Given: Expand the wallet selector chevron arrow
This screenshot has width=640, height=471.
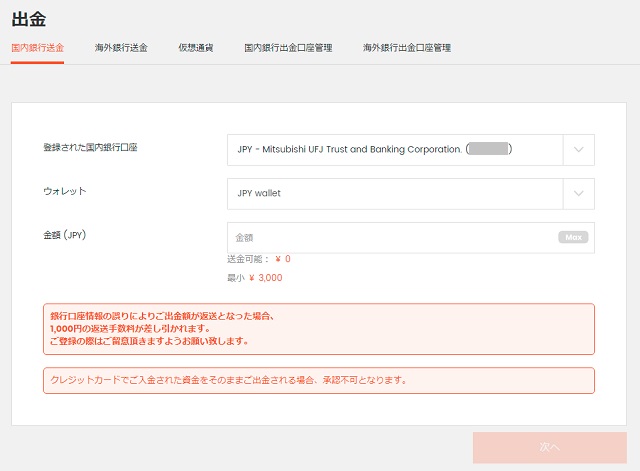Looking at the screenshot, I should coord(579,193).
